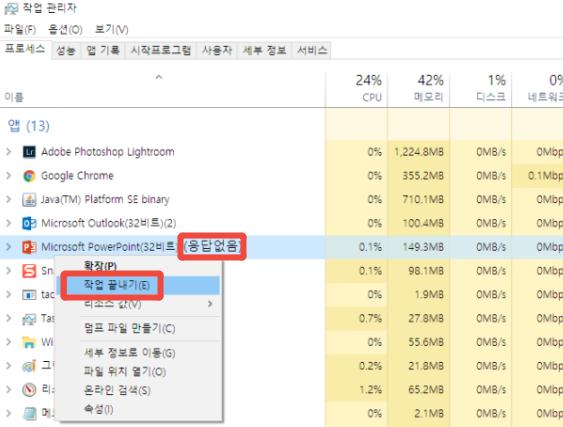This screenshot has width=563, height=427.
Task: Click the Microsoft PowerPoint icon
Action: point(29,247)
